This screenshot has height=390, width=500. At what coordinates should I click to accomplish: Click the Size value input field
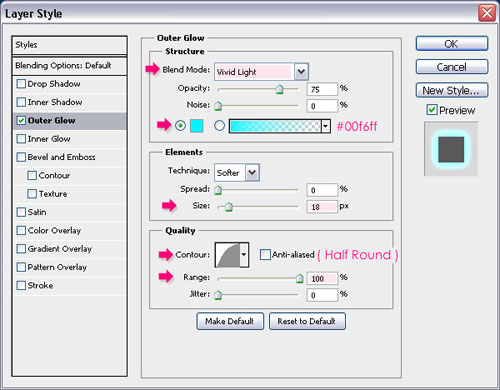[322, 207]
